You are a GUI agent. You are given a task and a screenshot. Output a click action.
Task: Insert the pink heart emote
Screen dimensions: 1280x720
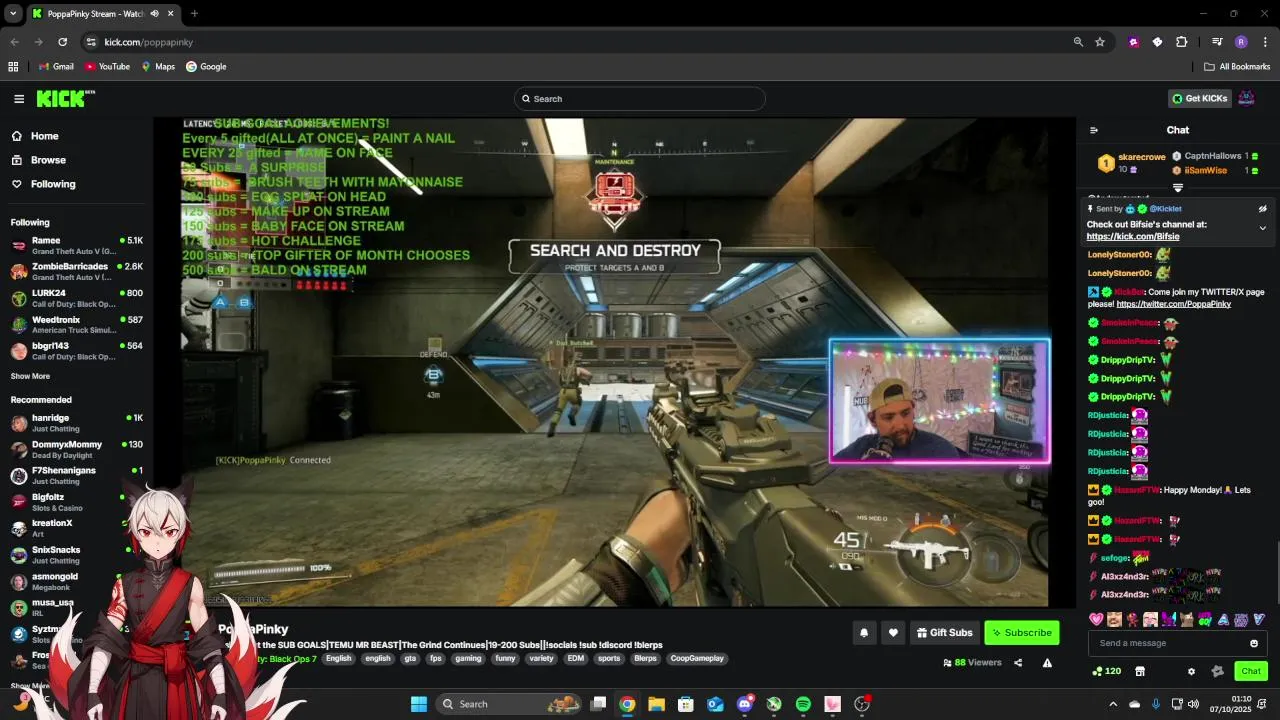click(x=1096, y=619)
